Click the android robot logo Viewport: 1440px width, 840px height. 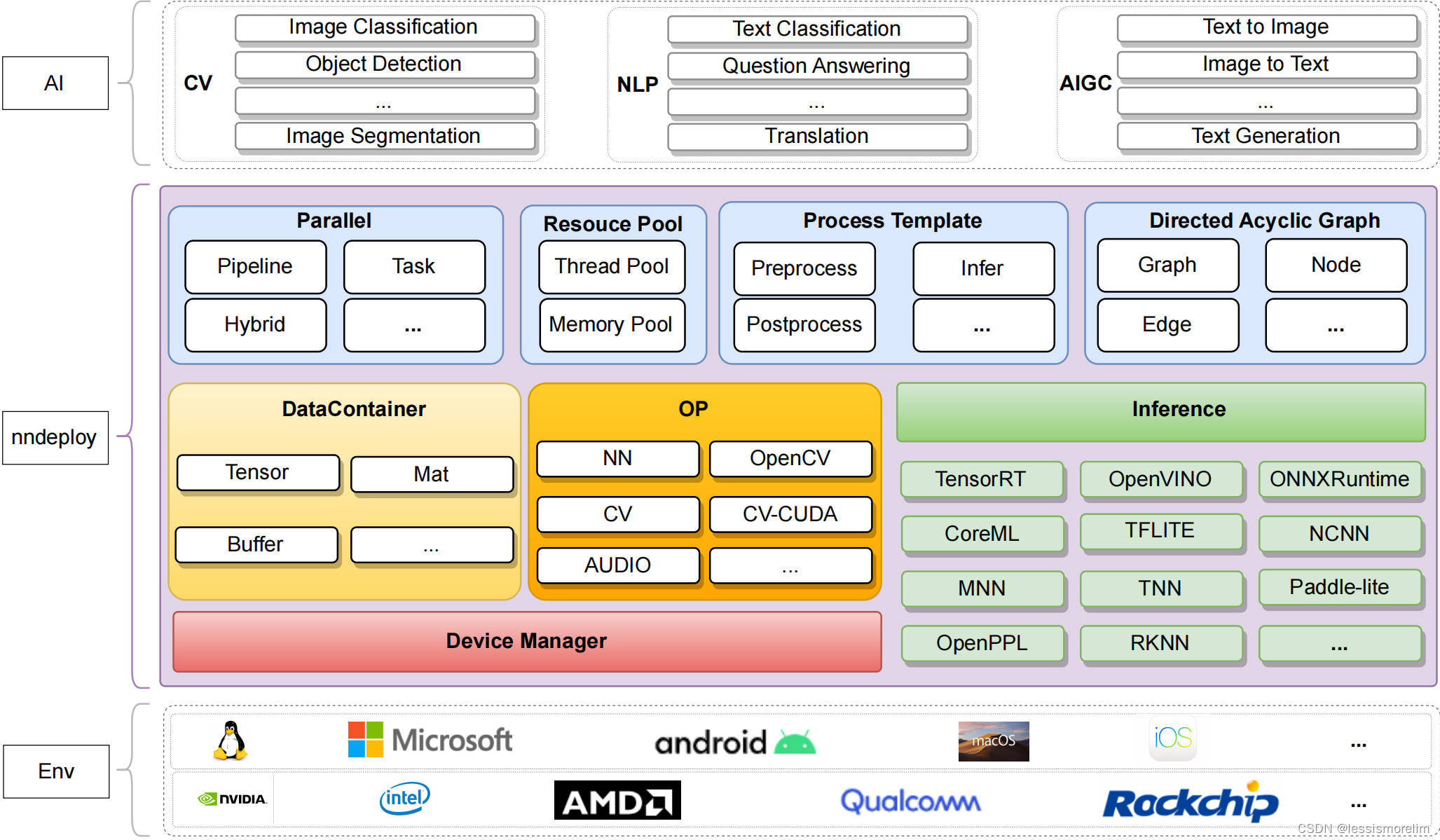795,742
